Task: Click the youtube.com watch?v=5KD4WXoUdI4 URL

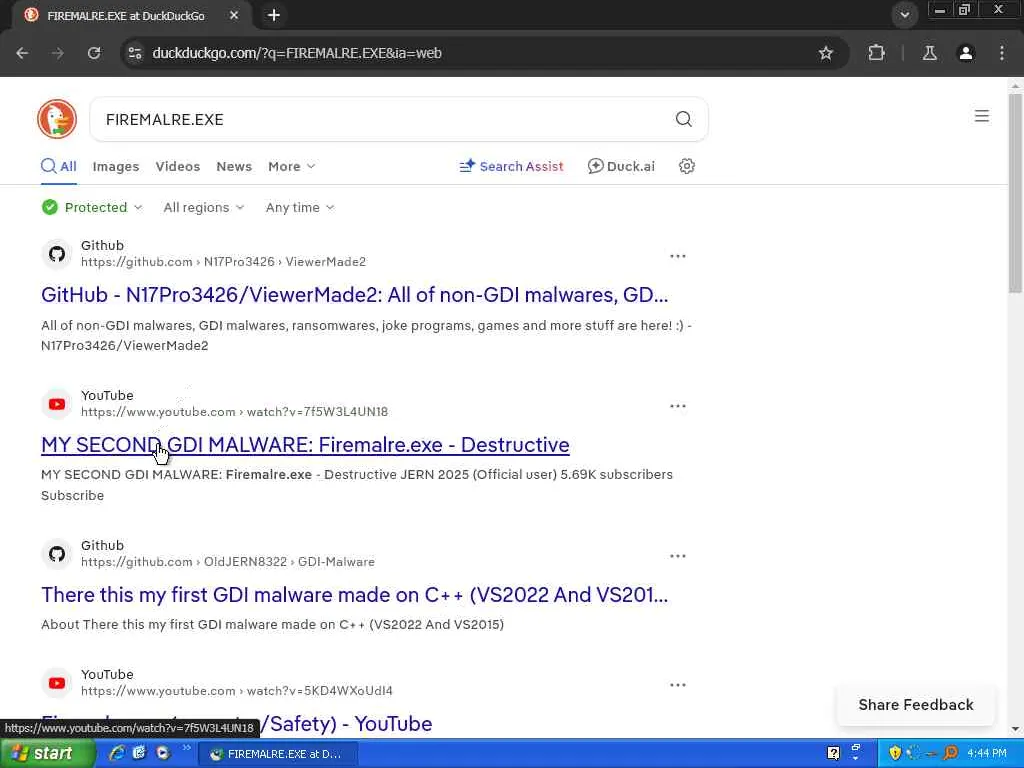Action: [x=237, y=691]
